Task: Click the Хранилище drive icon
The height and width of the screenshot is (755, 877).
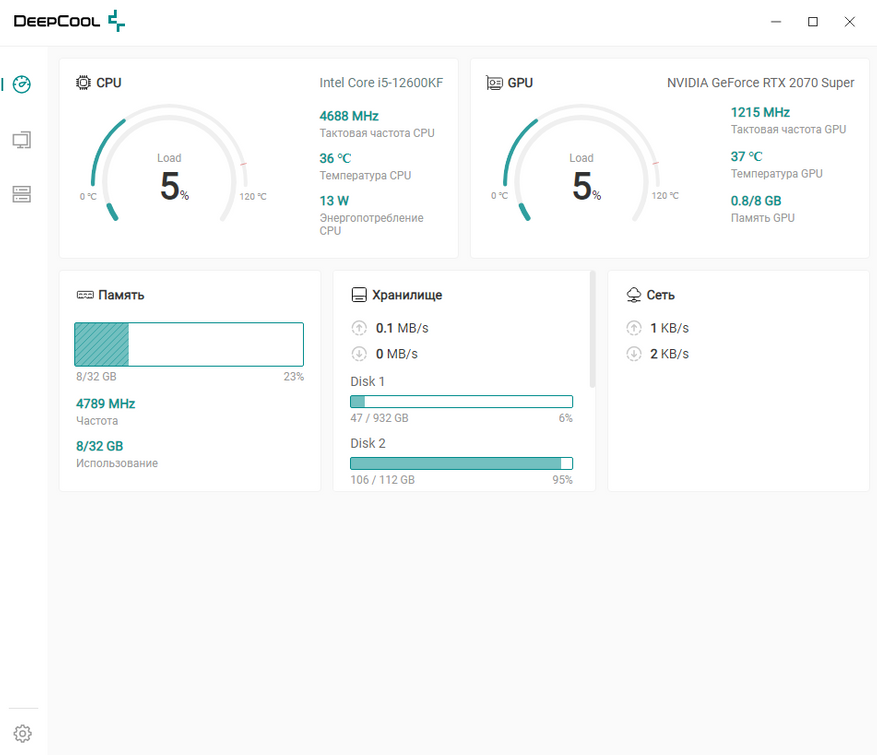Action: click(x=359, y=295)
